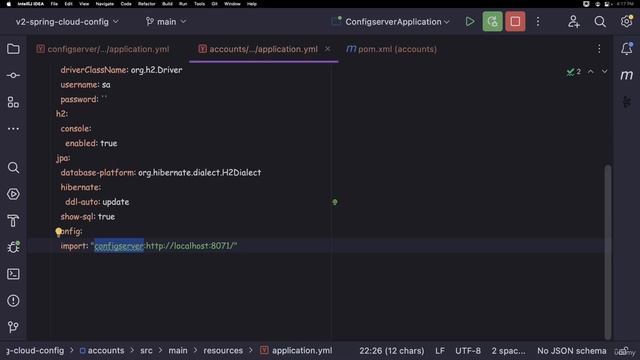The image size is (640, 360).
Task: Change the LF line separator setting
Action: click(x=440, y=351)
